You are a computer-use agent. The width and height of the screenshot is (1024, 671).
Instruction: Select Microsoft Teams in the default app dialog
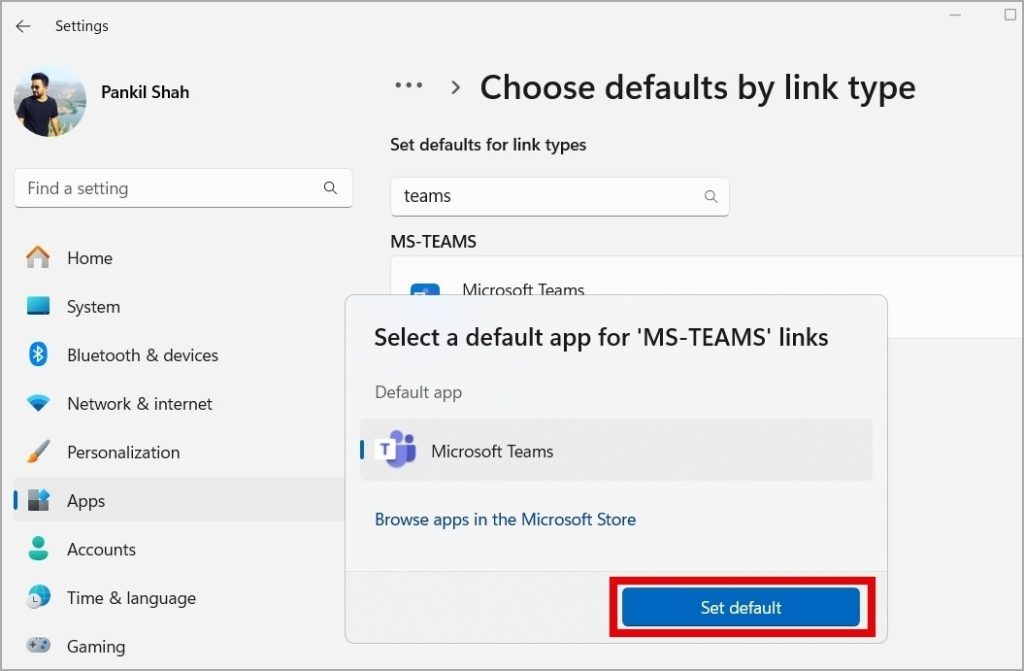[x=616, y=450]
